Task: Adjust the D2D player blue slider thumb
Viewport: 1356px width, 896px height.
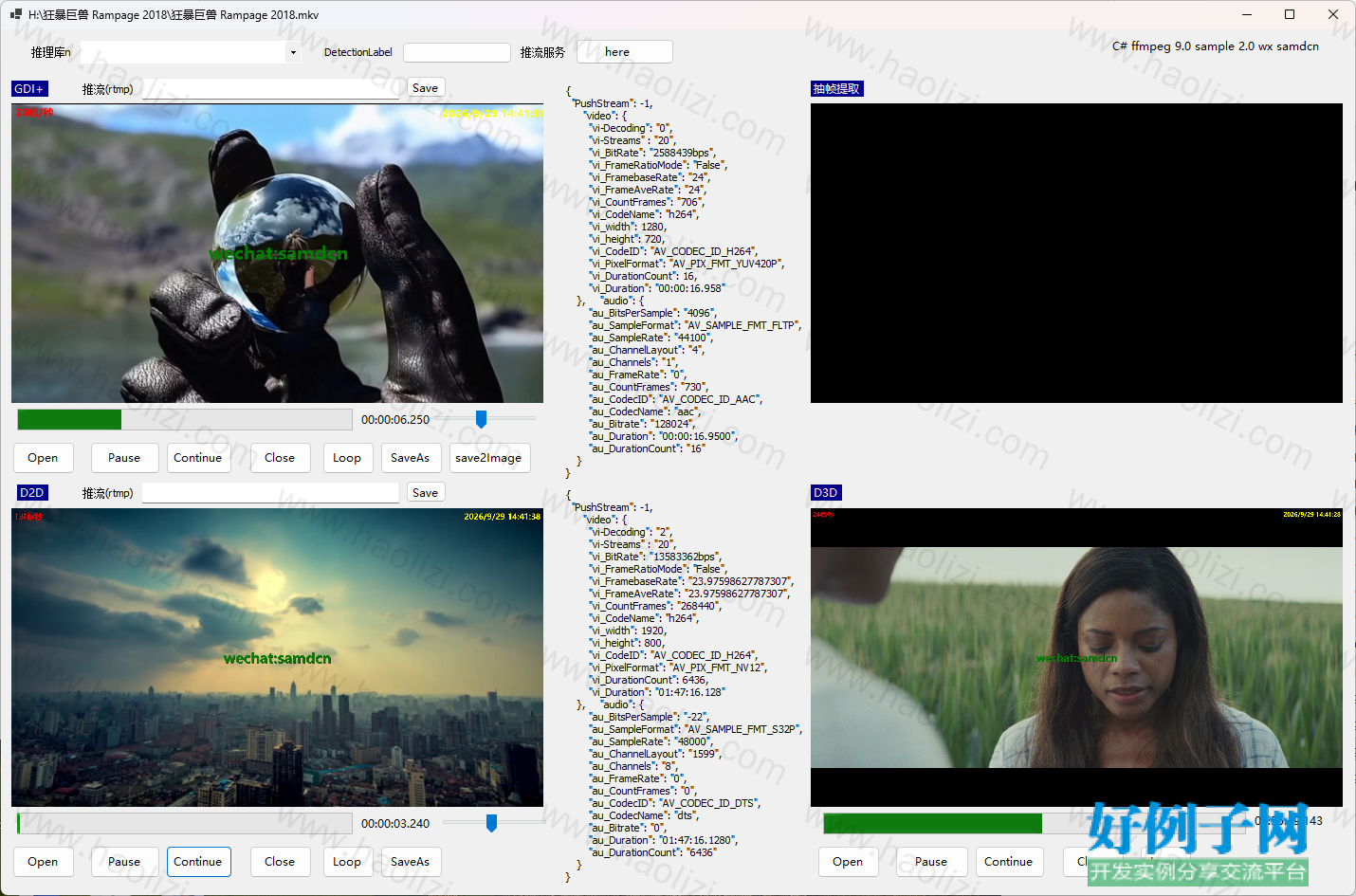Action: pyautogui.click(x=491, y=823)
